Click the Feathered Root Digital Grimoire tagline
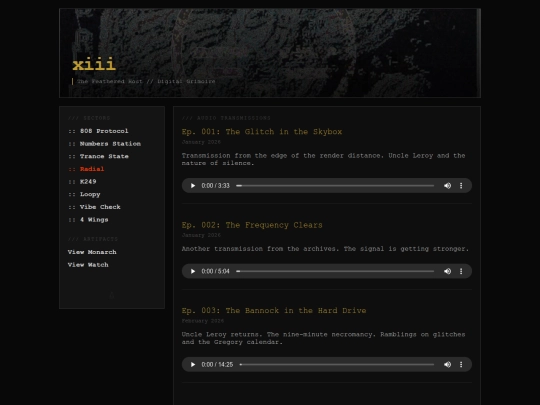540x405 pixels. point(146,82)
